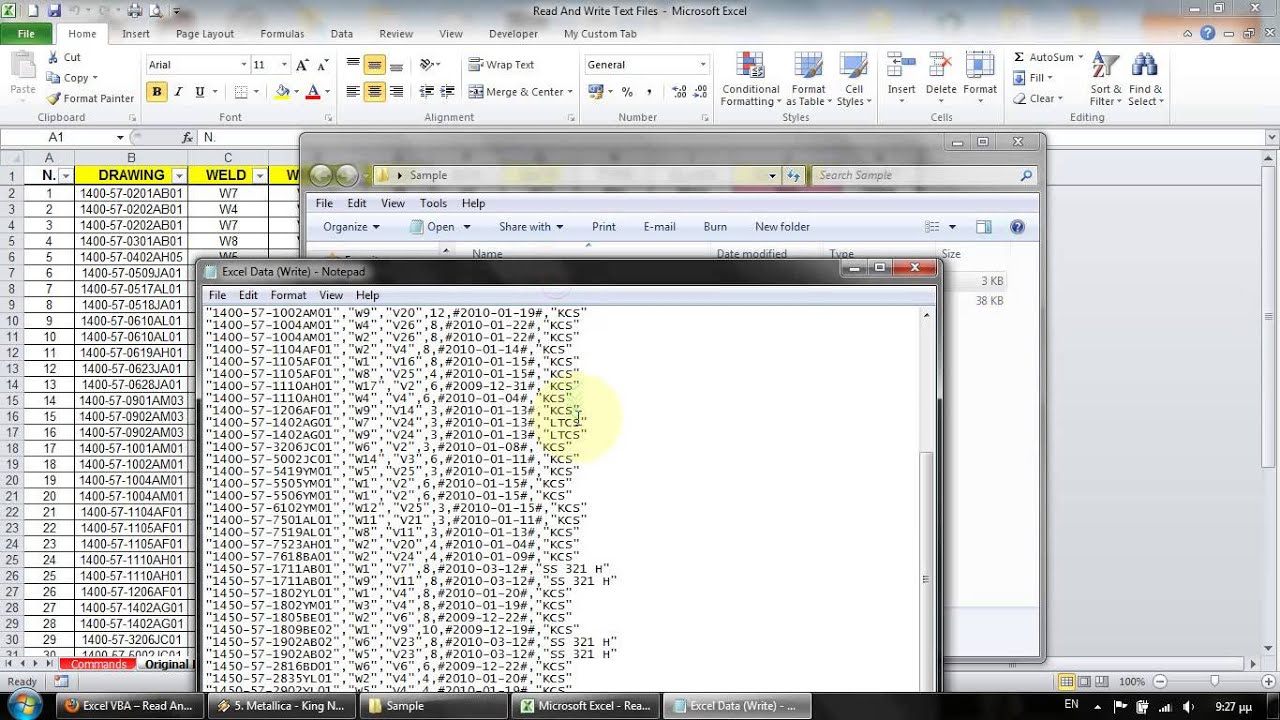Click Increase Decimal icon
The width and height of the screenshot is (1280, 720).
(680, 92)
